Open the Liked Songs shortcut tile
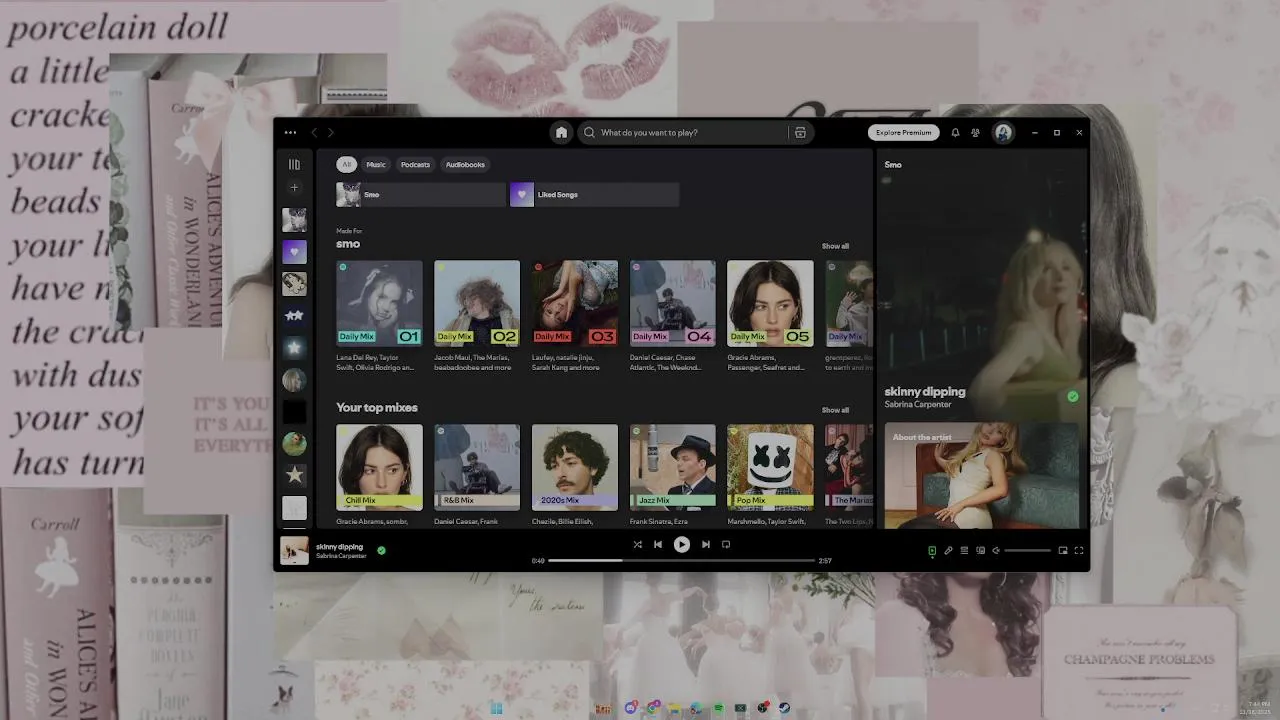 [594, 194]
